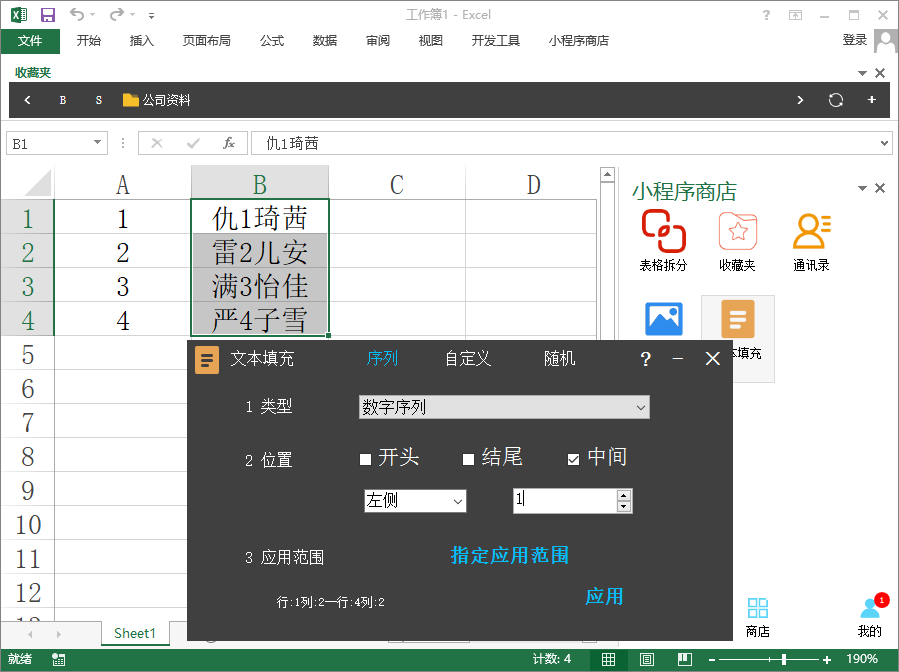
Task: Click the position number input field
Action: click(565, 501)
